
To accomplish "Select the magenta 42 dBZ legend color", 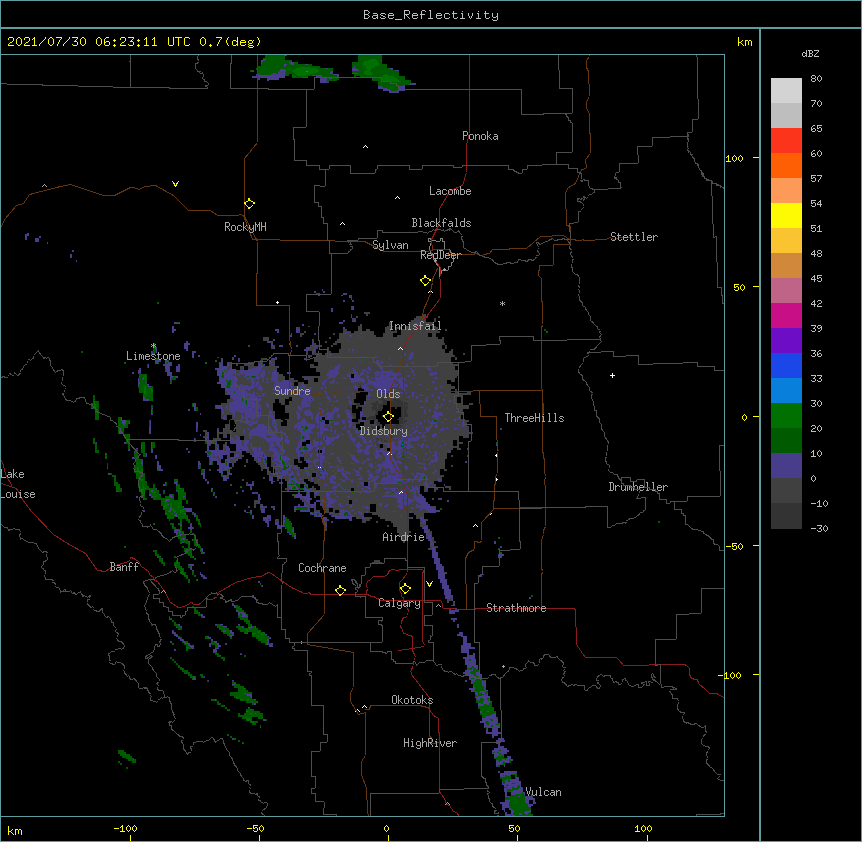I will tap(786, 315).
